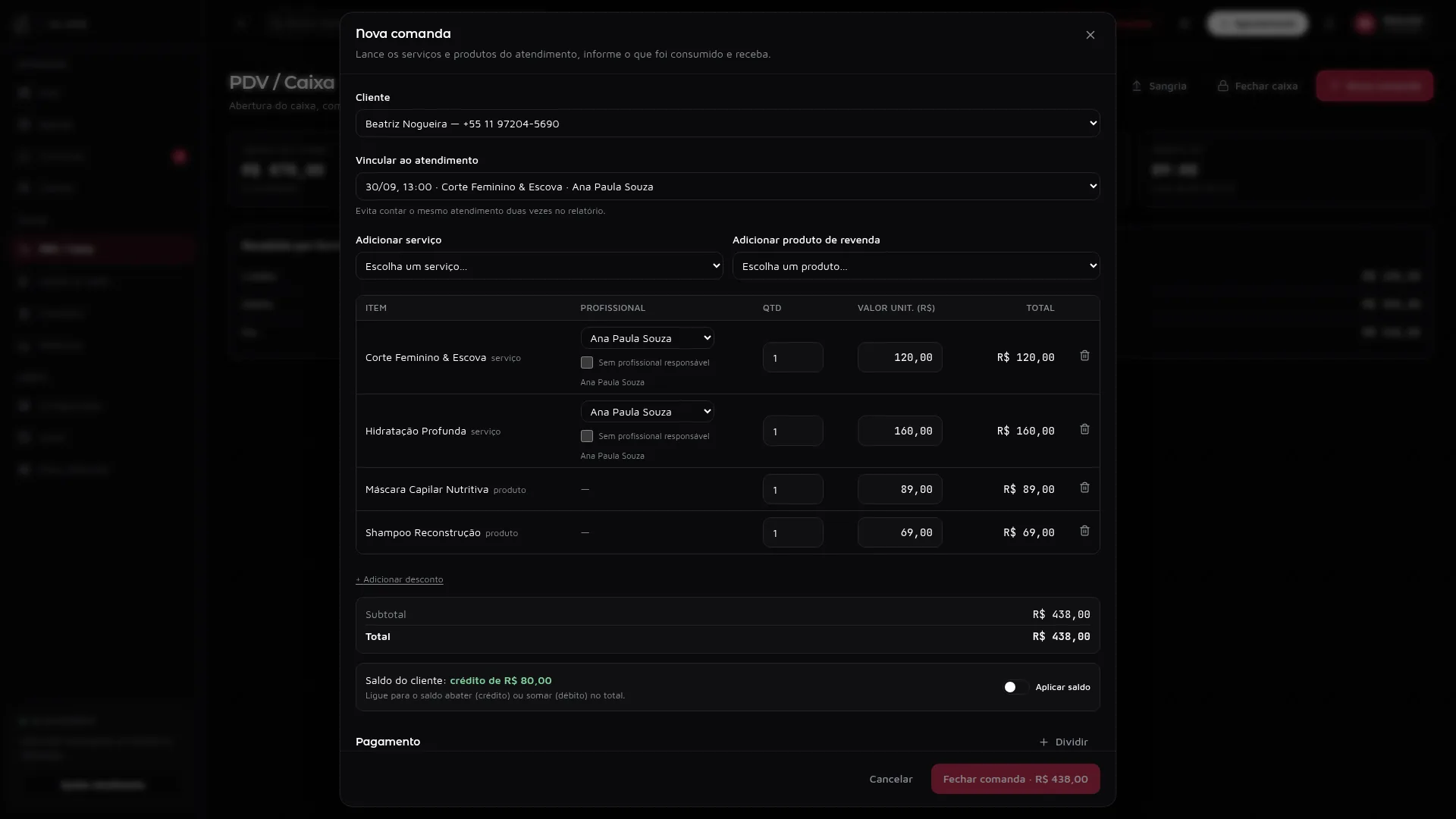Click Fechar comanda R$ 438,00 button
The width and height of the screenshot is (1456, 819).
coord(1015,779)
